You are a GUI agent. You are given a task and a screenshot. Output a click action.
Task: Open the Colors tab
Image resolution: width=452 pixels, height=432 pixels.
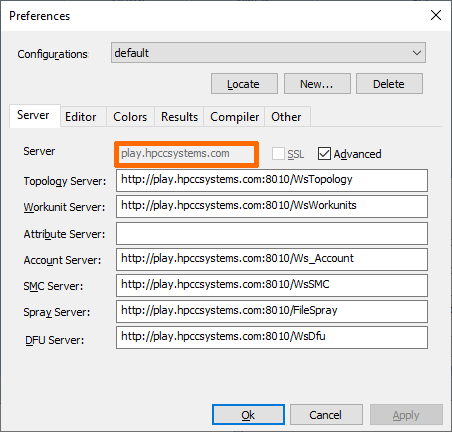[130, 117]
